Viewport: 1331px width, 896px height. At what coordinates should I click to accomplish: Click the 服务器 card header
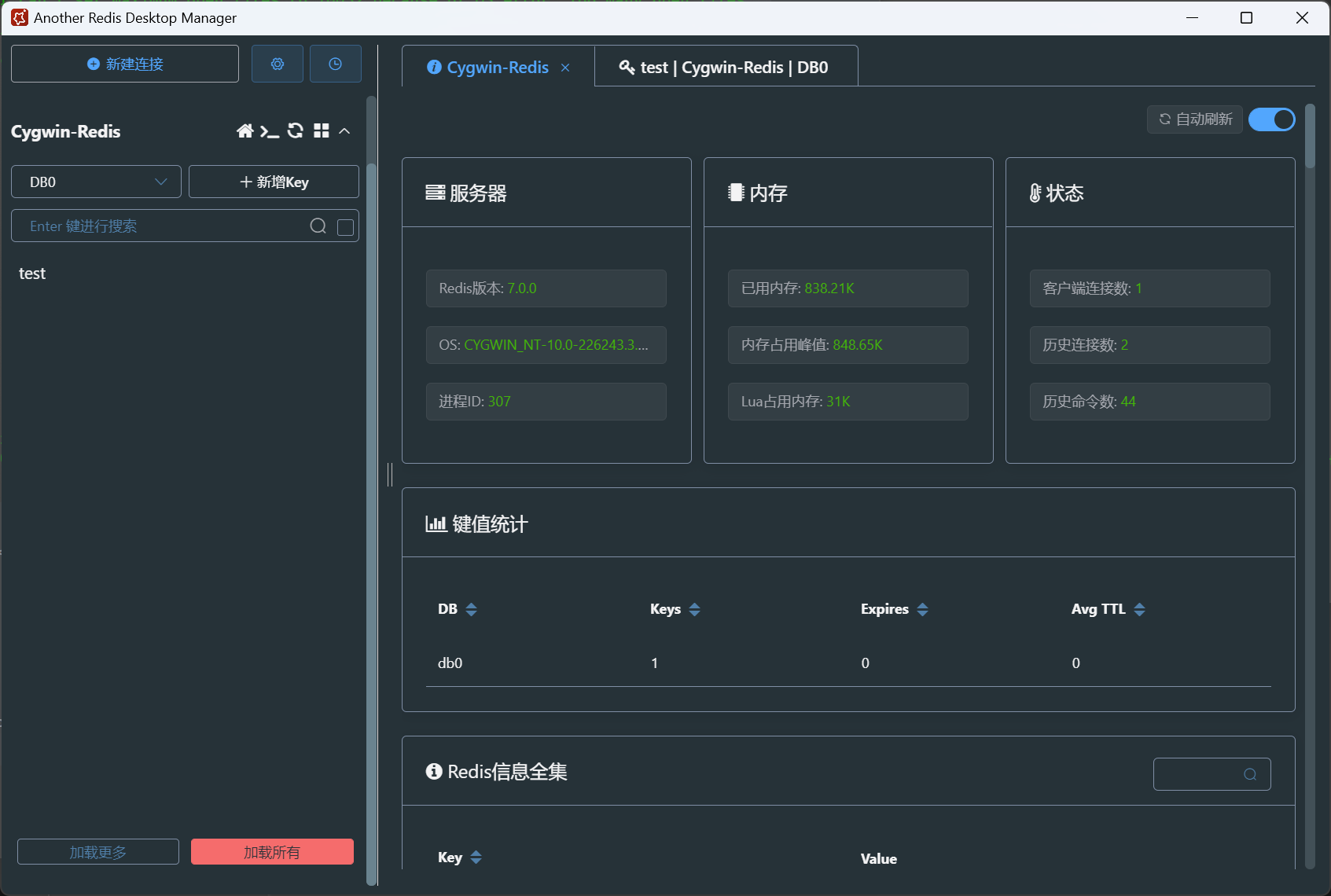[546, 193]
